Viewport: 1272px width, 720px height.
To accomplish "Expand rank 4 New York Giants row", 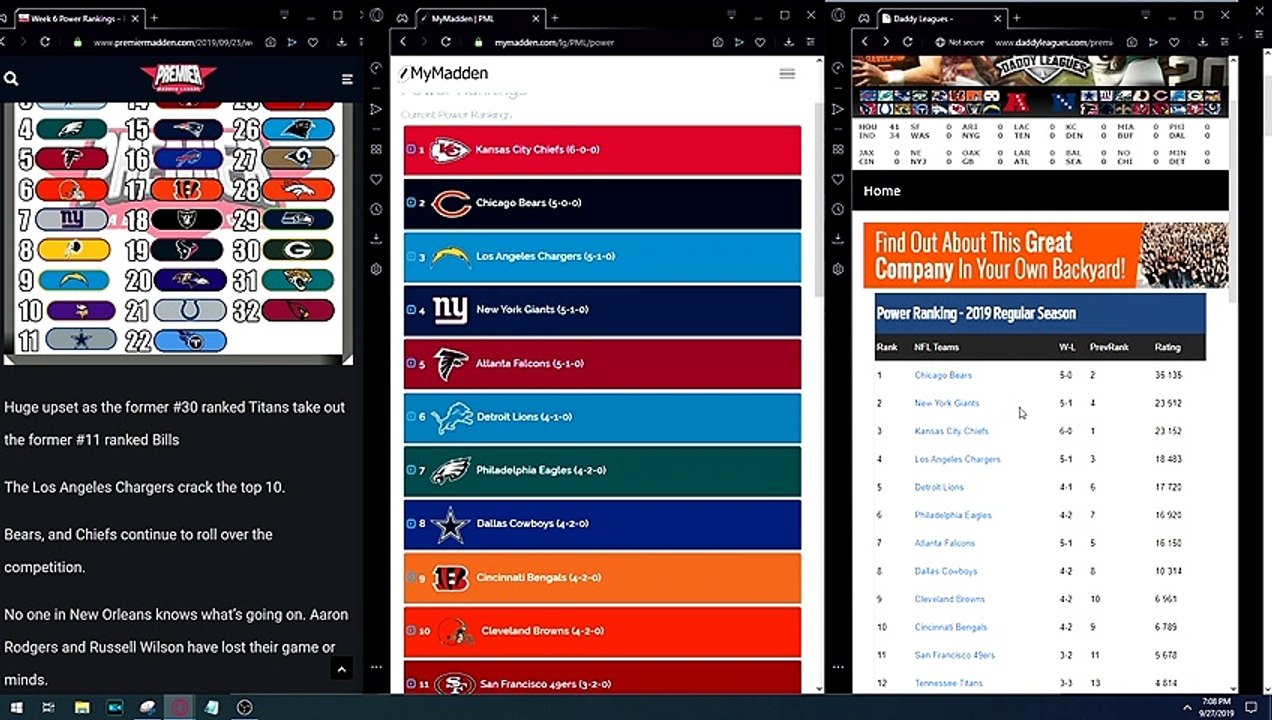I will click(x=411, y=310).
